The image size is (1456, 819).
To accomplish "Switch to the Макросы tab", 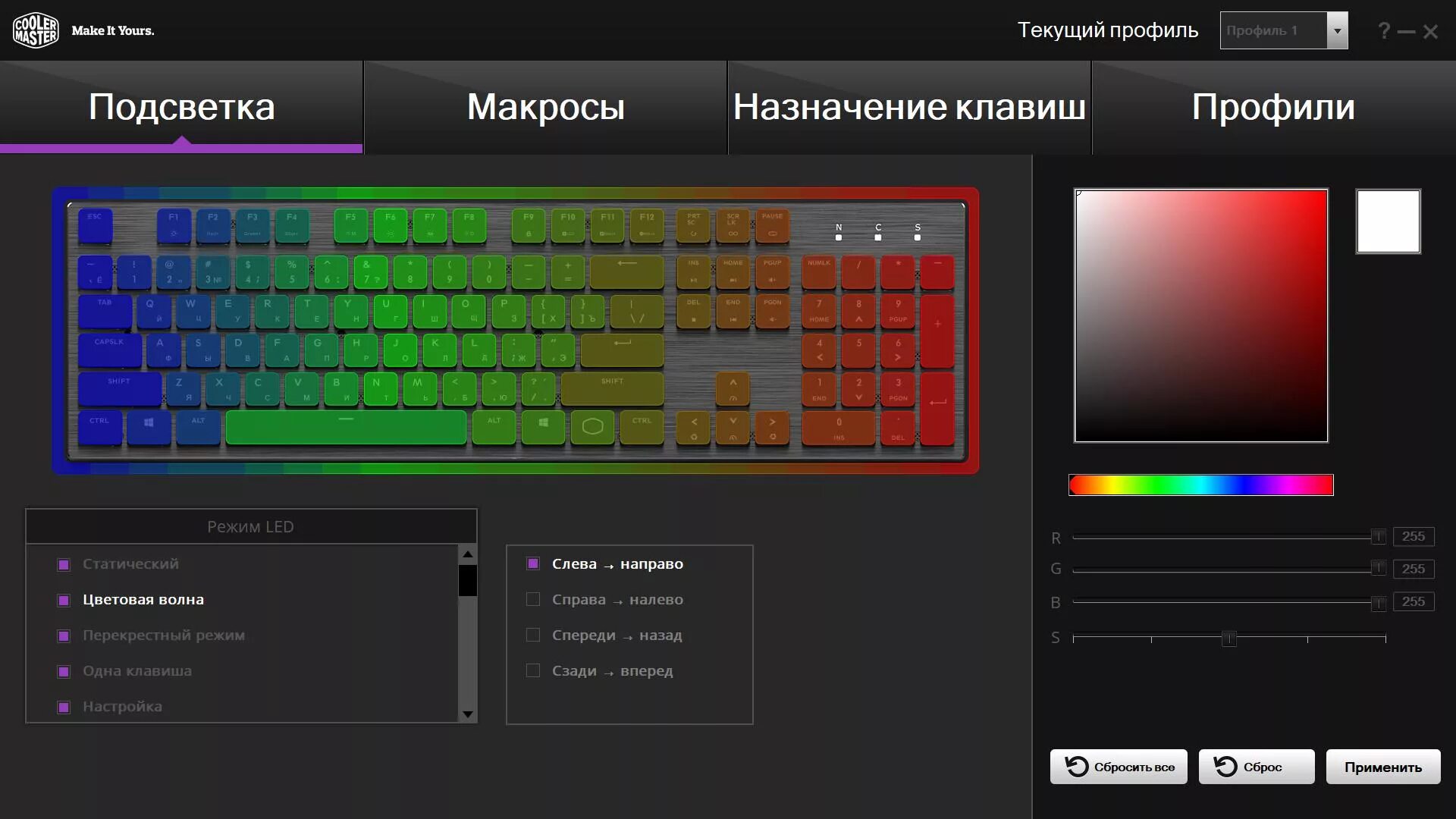I will click(x=545, y=107).
